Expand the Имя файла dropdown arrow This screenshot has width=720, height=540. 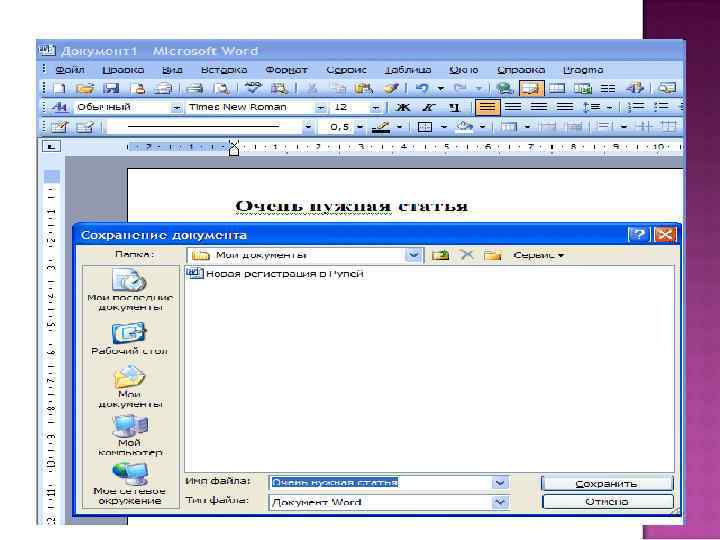500,483
